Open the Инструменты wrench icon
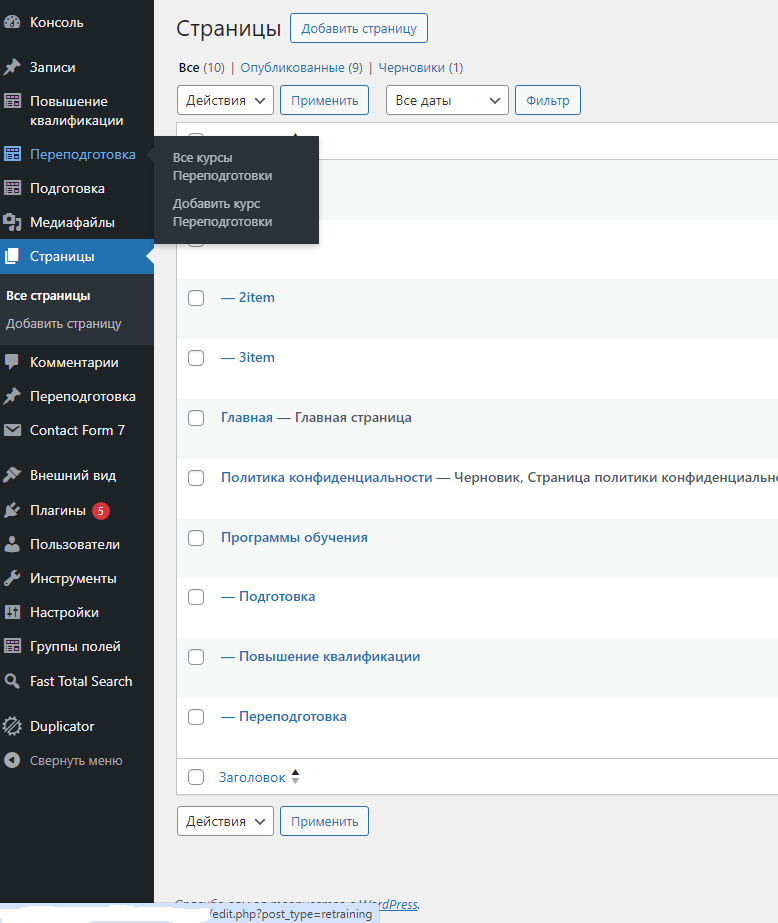The width and height of the screenshot is (778, 923). 12,579
